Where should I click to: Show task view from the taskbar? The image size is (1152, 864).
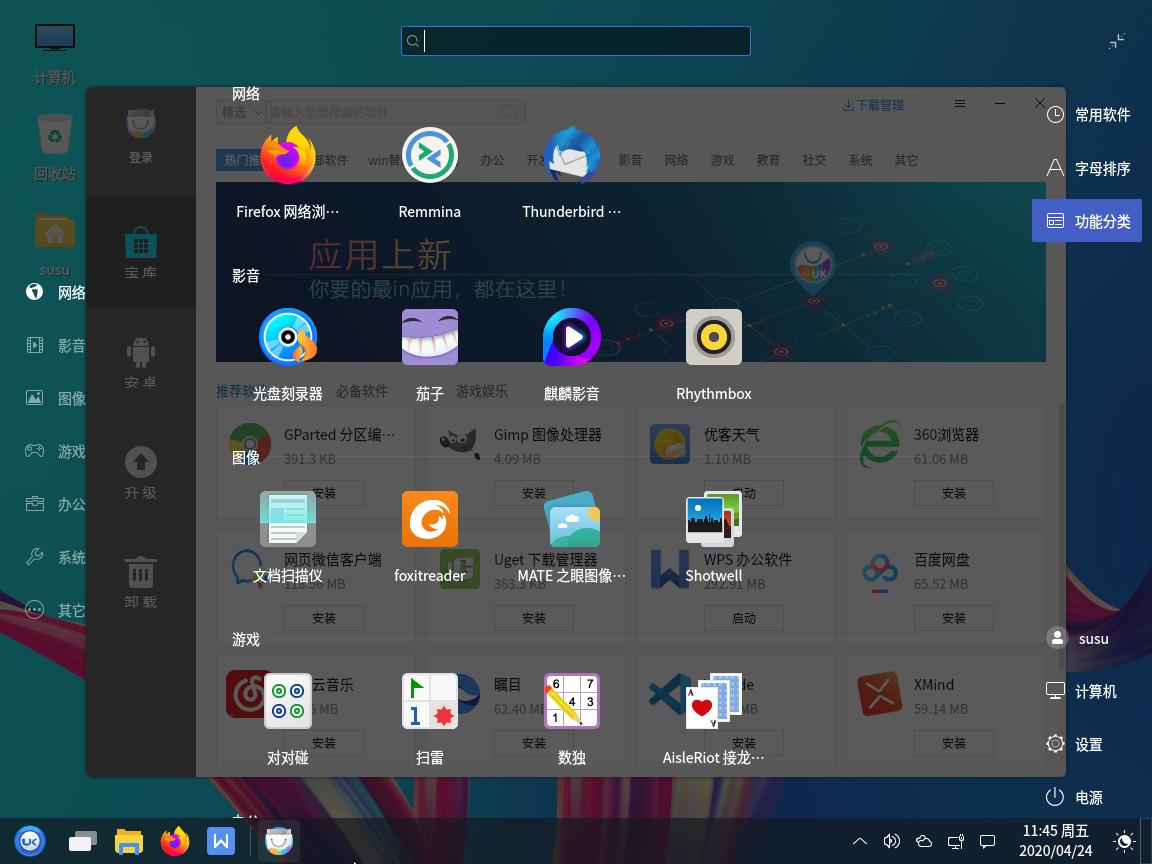(83, 841)
